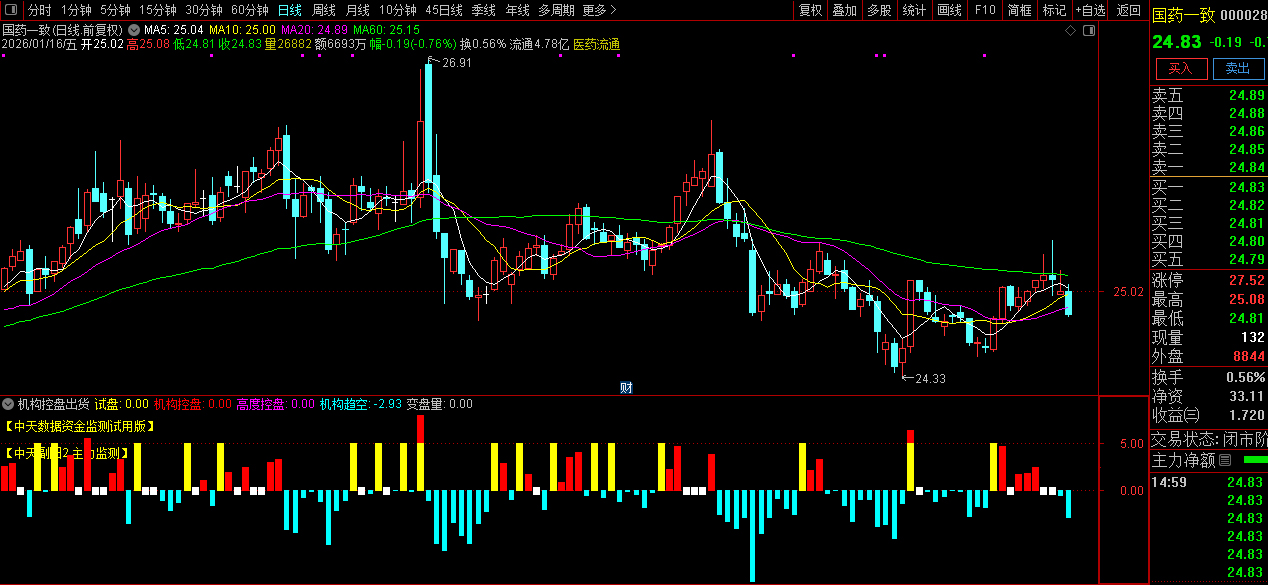Click the 换手 0.56% row
Viewport: 1268px width, 585px height.
click(1209, 377)
